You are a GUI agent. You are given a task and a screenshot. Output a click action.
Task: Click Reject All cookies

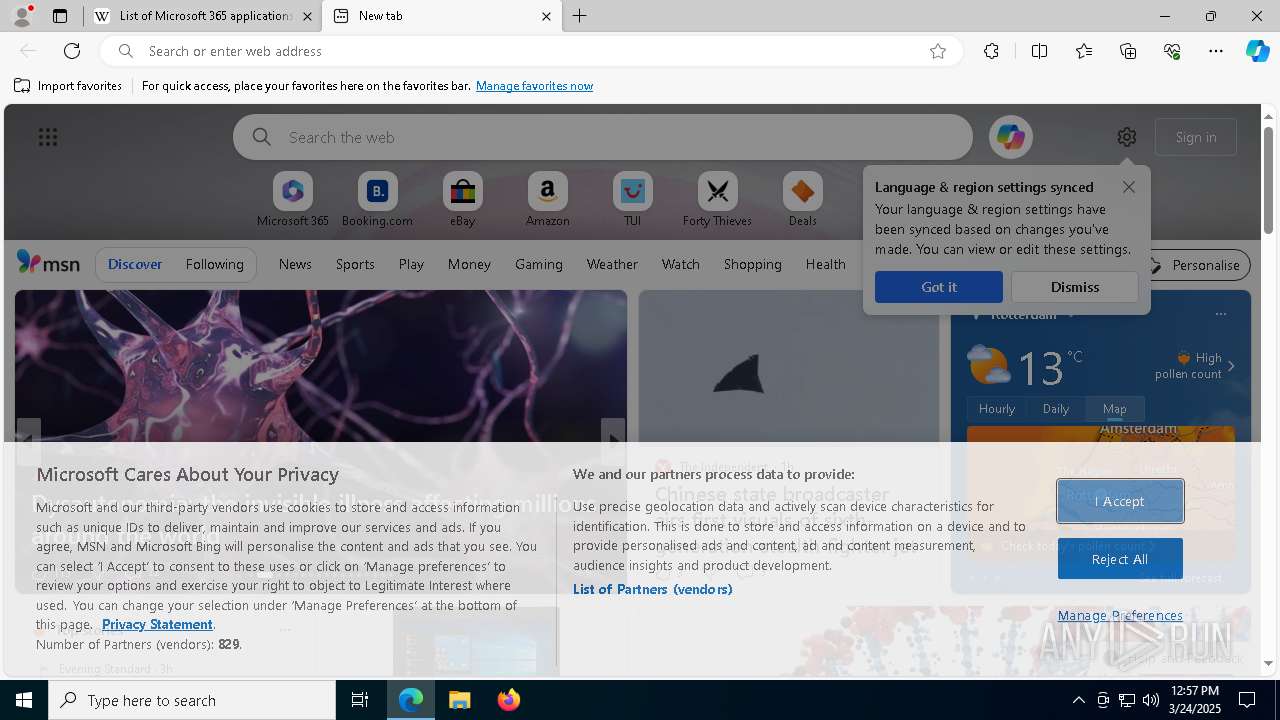[x=1119, y=559]
